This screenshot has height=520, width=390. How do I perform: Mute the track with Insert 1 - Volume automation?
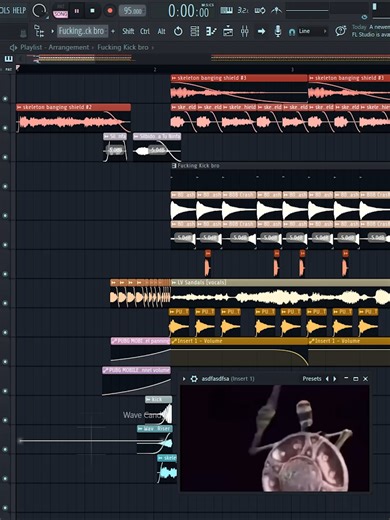pos(5,361)
